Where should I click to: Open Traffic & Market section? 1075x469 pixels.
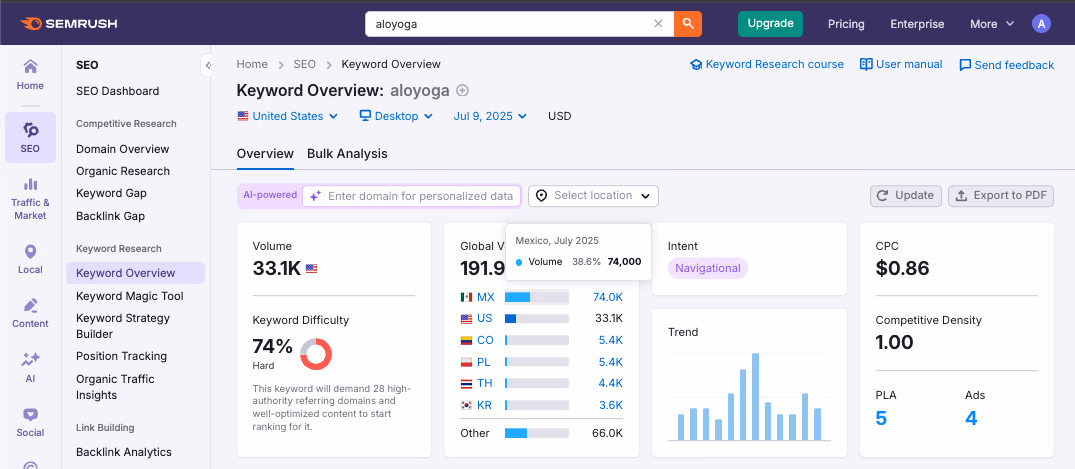(30, 199)
